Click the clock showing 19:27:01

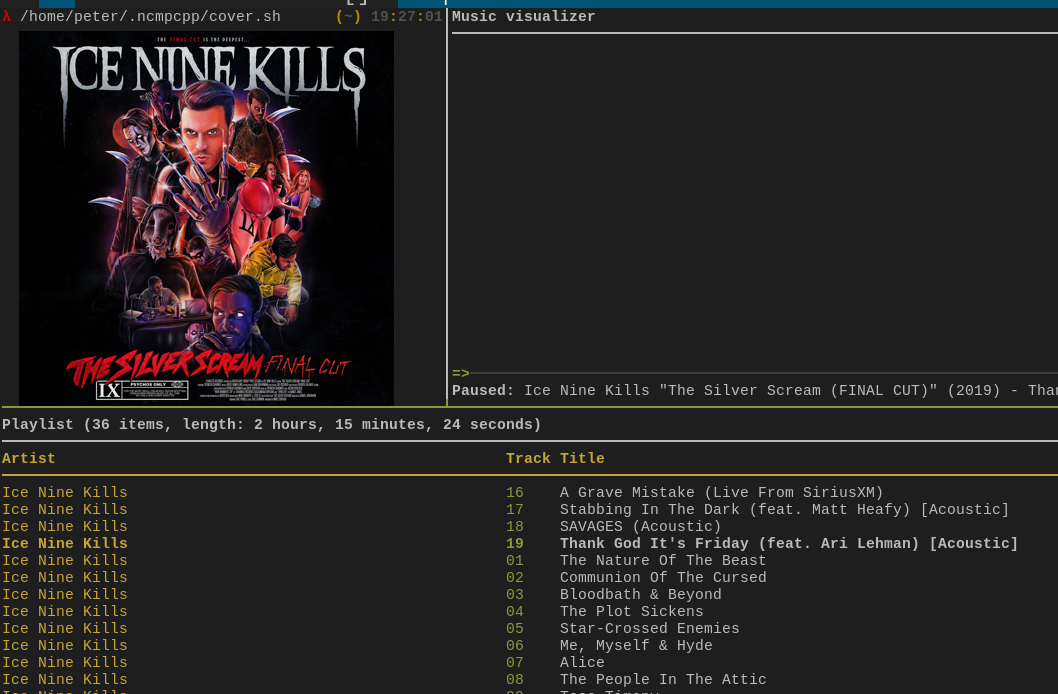pyautogui.click(x=406, y=17)
